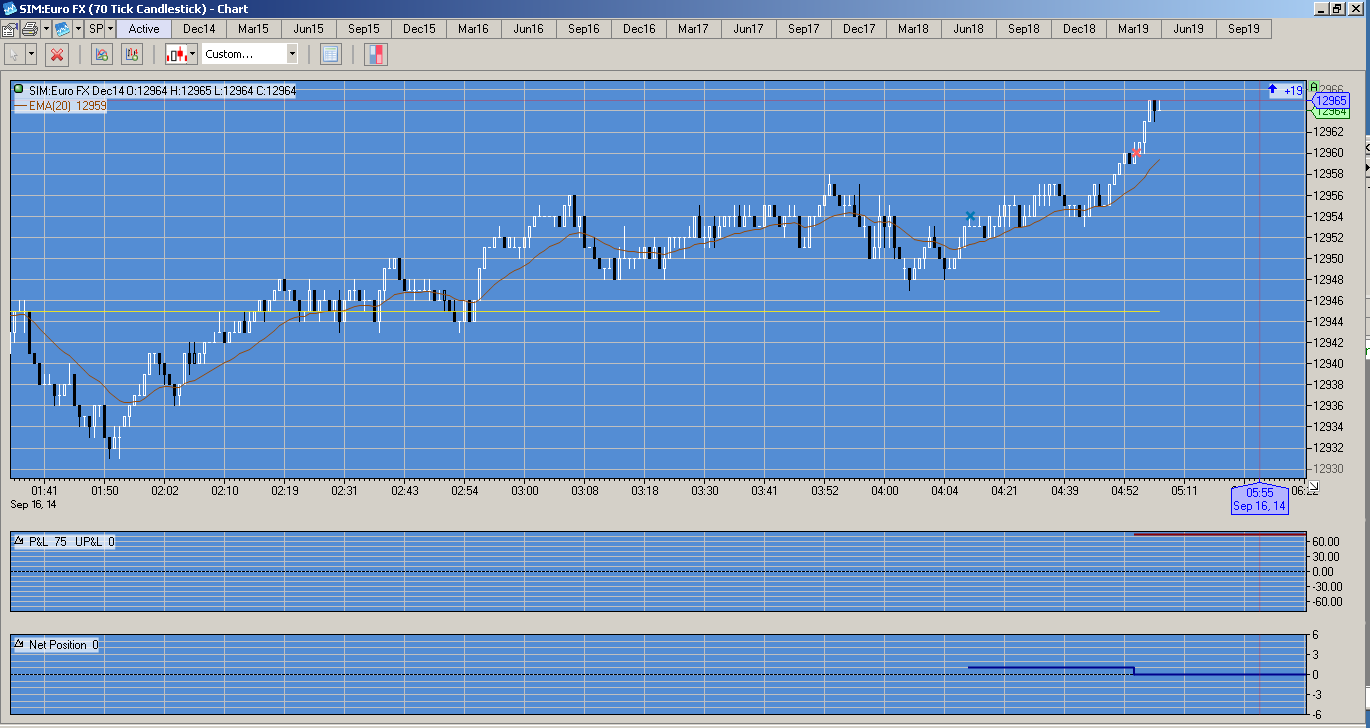
Task: Go to the Jun18 contract tab
Action: point(969,29)
